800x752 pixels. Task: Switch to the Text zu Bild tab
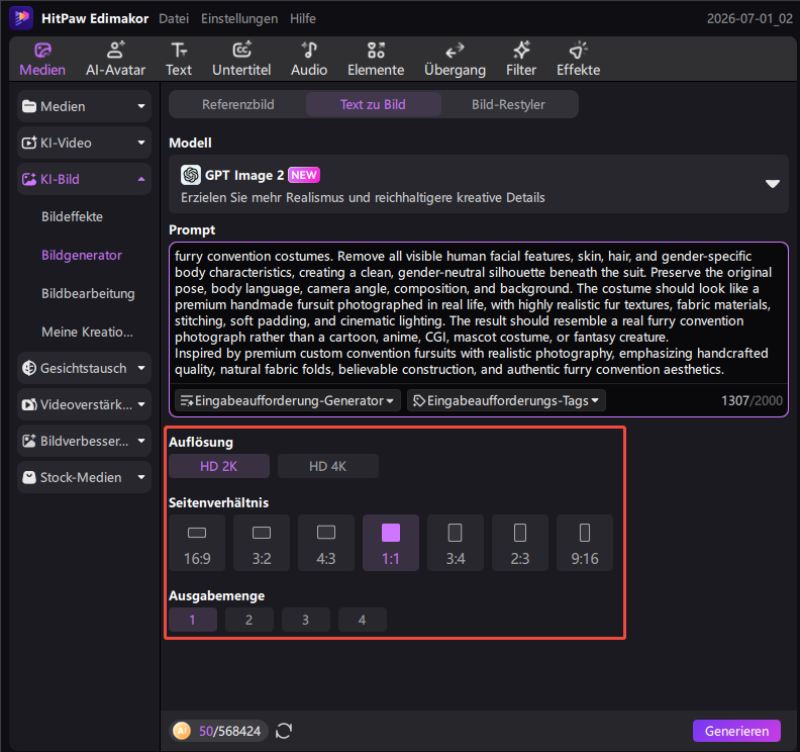pos(373,105)
